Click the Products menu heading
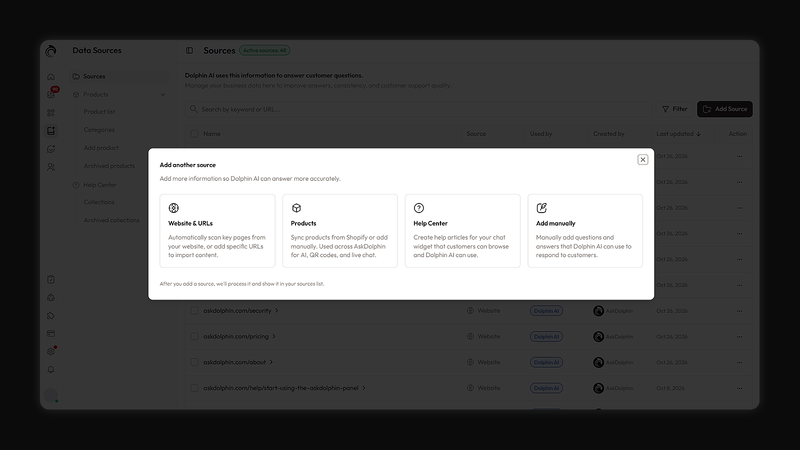 (x=95, y=94)
